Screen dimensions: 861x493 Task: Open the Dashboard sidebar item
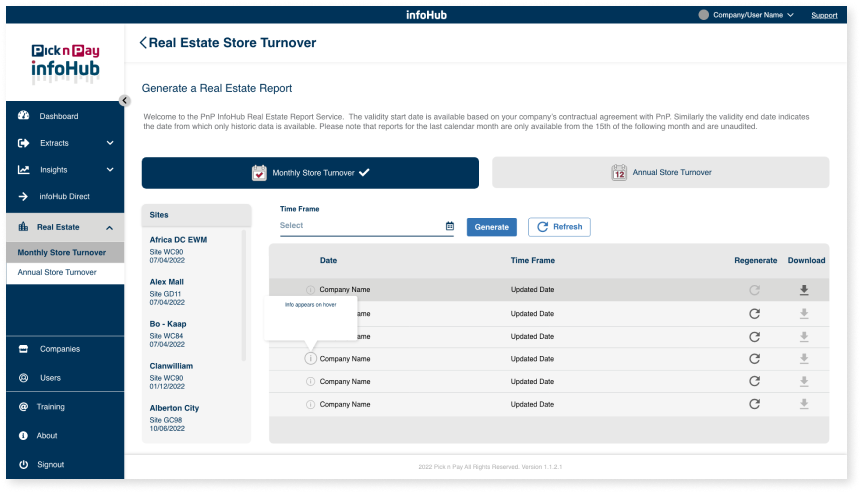tap(59, 116)
